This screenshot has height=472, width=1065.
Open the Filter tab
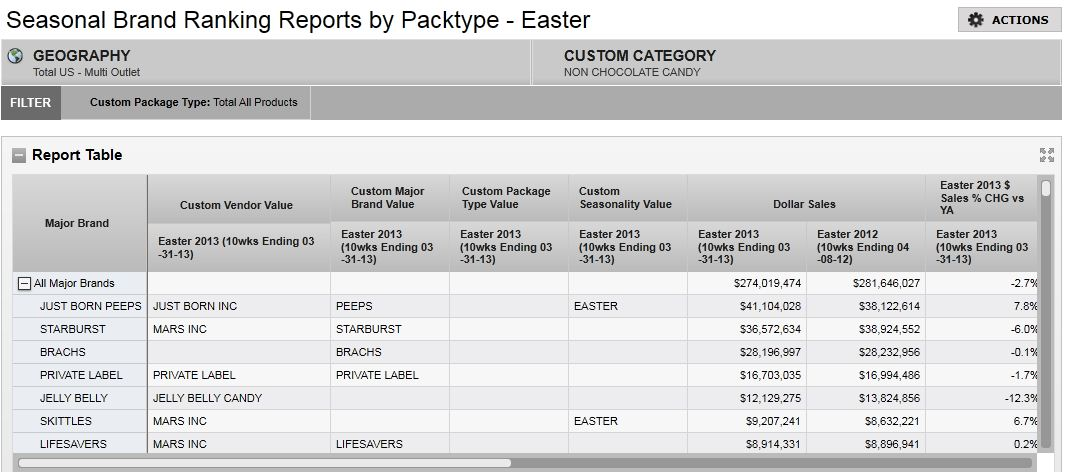[x=31, y=102]
